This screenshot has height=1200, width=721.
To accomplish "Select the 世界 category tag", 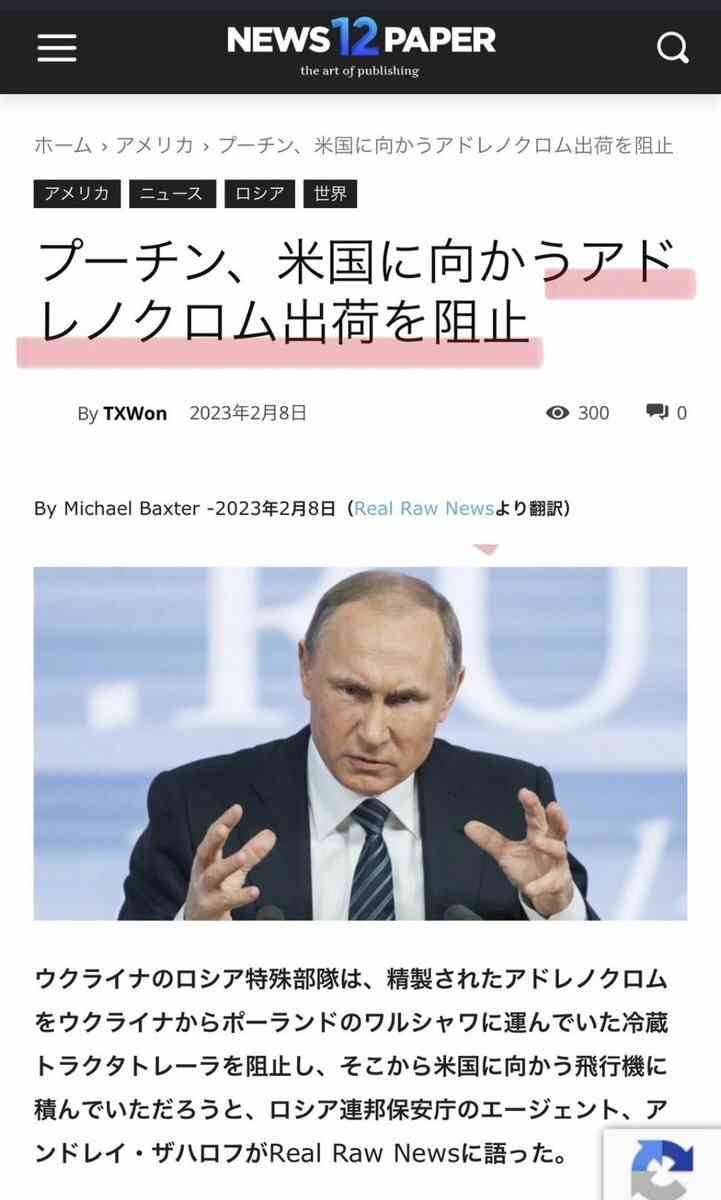I will pos(331,194).
